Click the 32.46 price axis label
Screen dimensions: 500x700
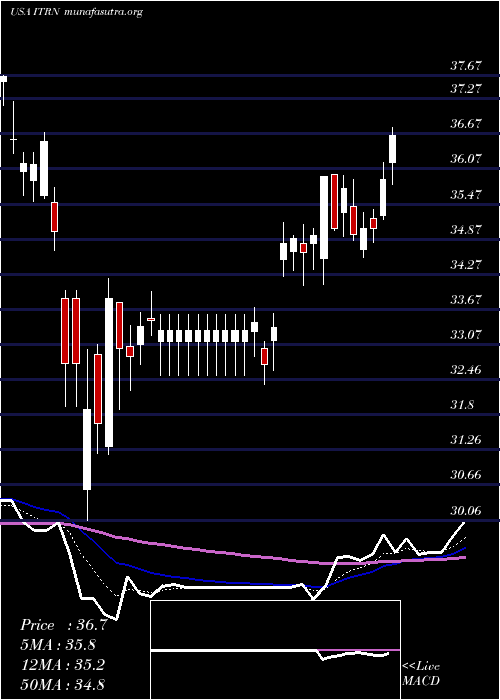point(466,370)
